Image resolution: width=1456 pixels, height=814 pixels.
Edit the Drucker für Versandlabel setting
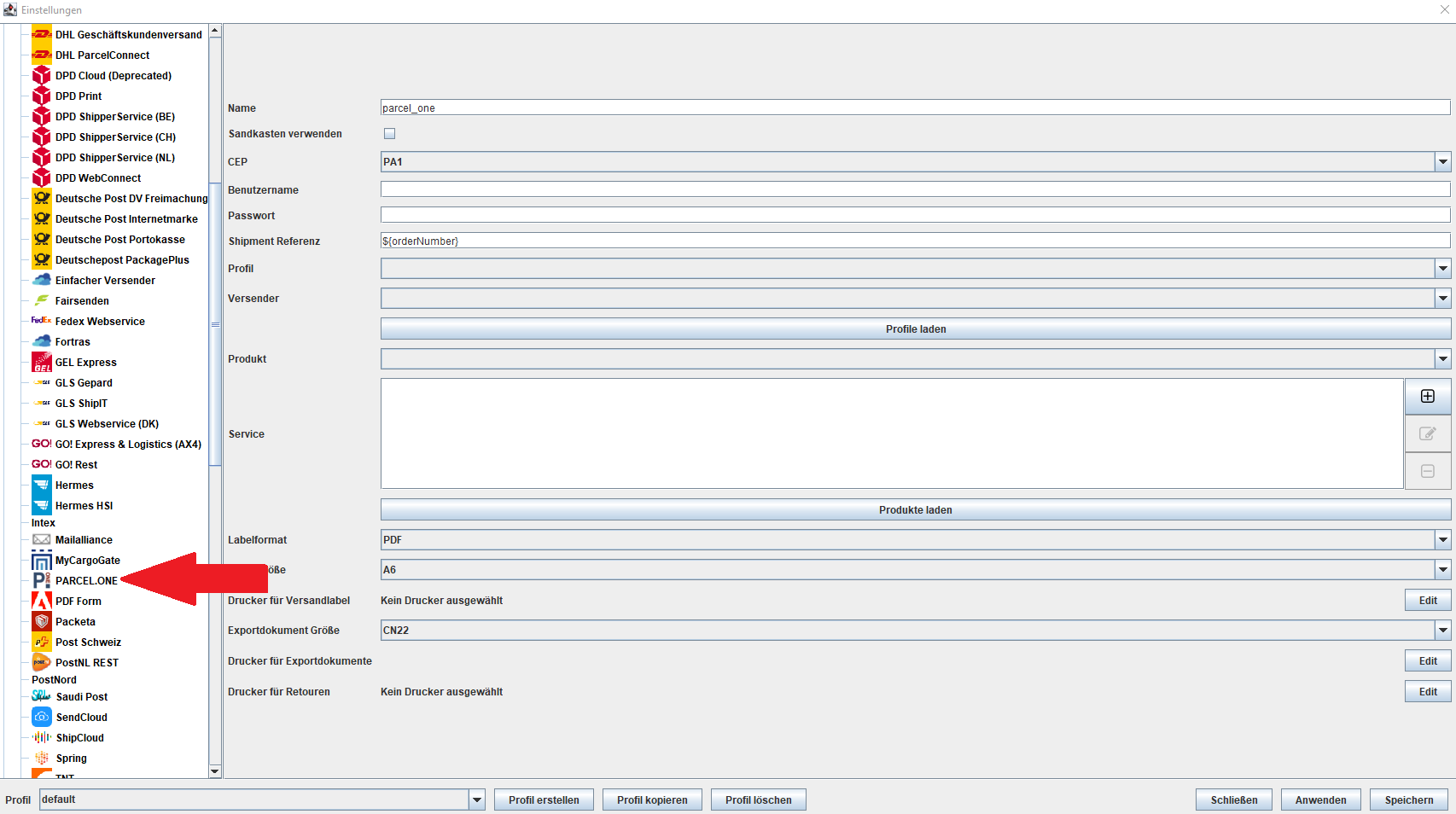[1428, 601]
